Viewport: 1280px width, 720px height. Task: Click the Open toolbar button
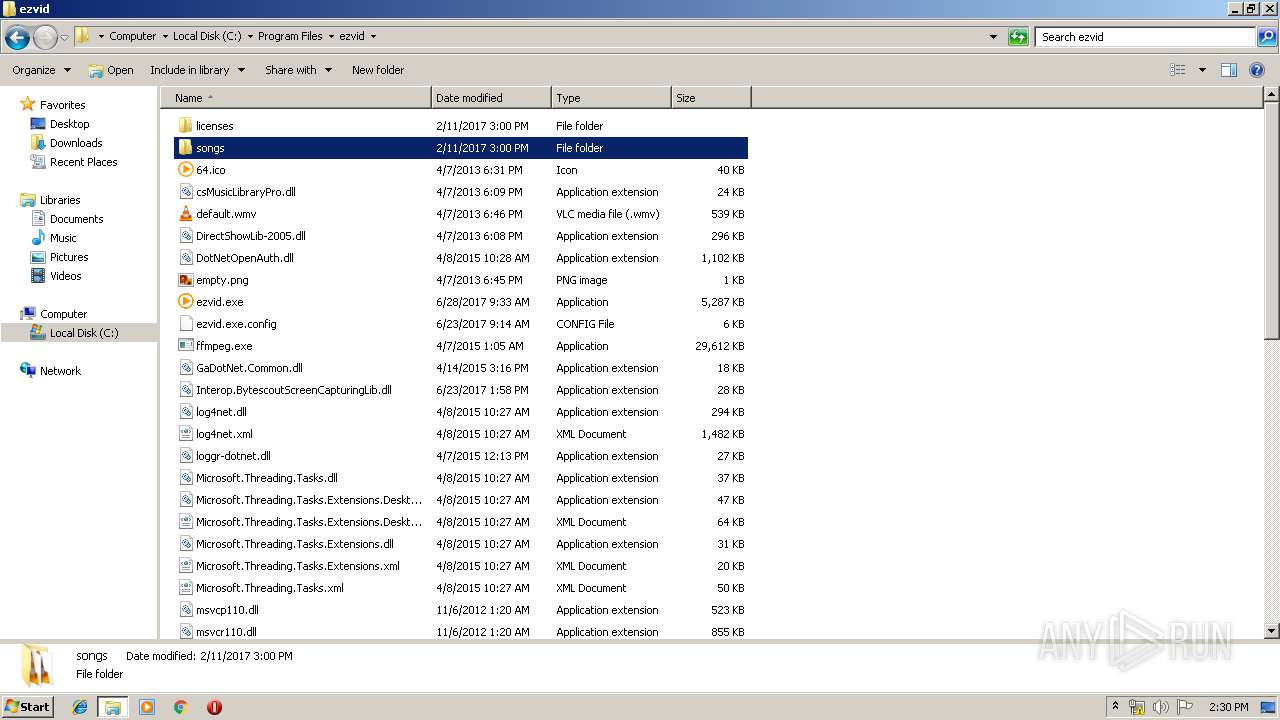pos(111,70)
